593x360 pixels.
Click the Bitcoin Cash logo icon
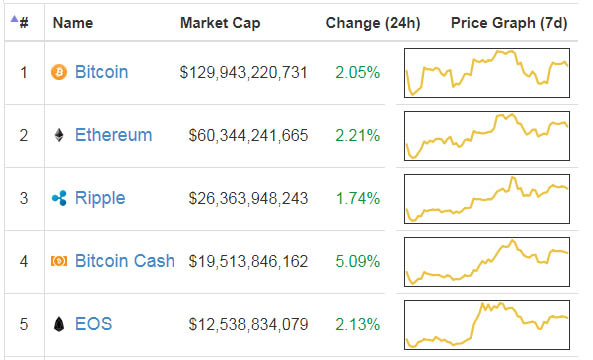[59, 261]
